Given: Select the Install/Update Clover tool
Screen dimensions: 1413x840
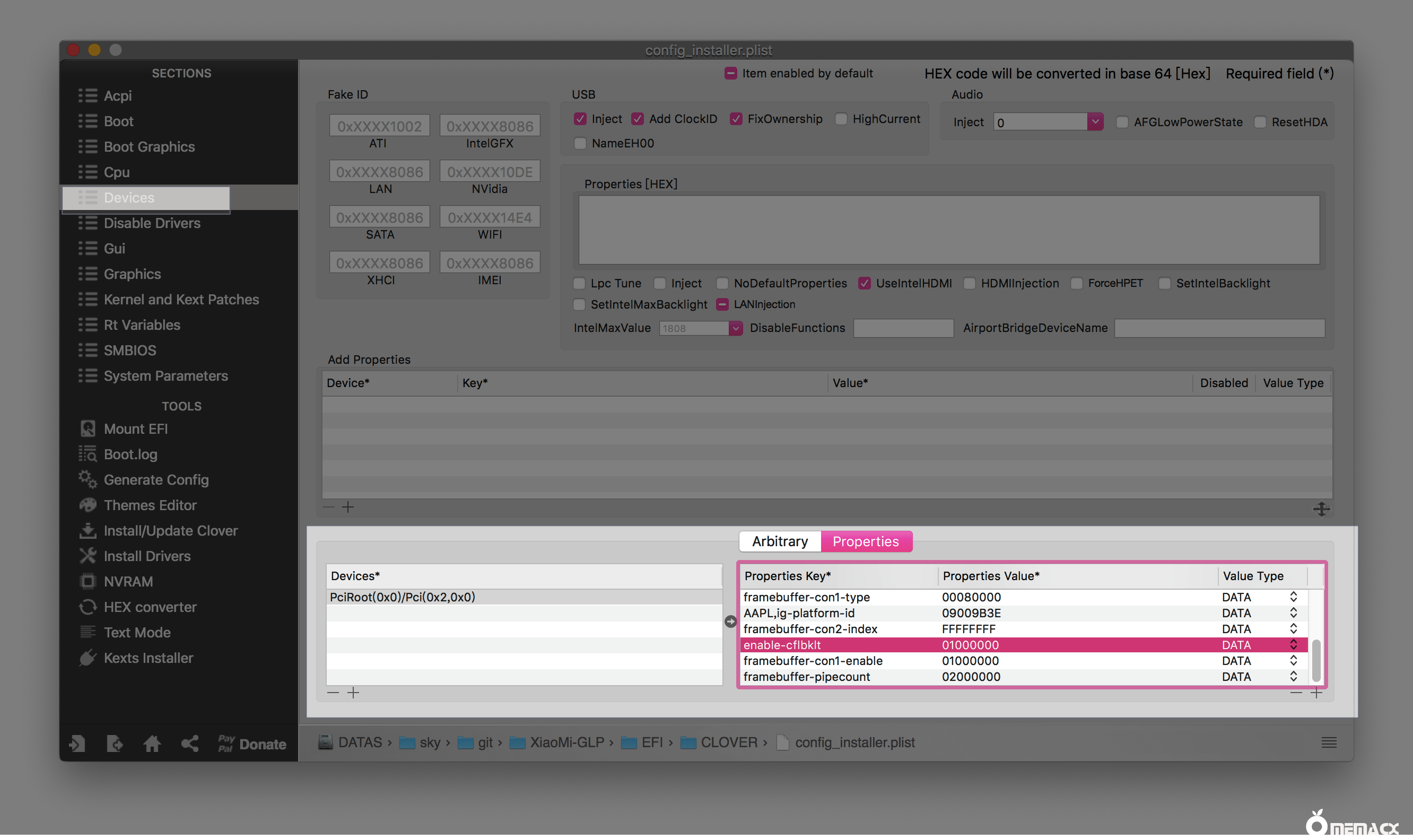Looking at the screenshot, I should click(171, 530).
